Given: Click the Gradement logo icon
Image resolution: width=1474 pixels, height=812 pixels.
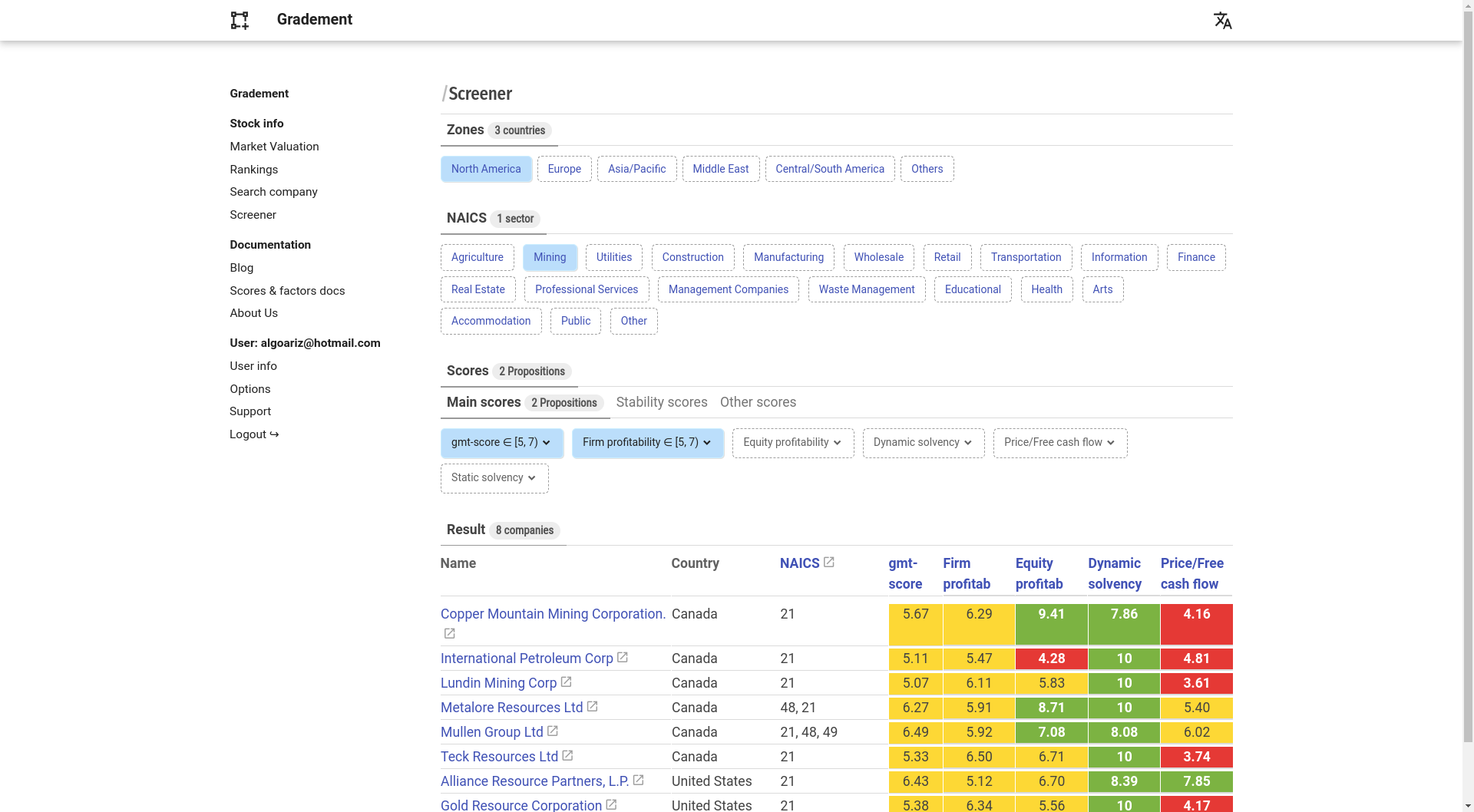Looking at the screenshot, I should click(x=240, y=21).
